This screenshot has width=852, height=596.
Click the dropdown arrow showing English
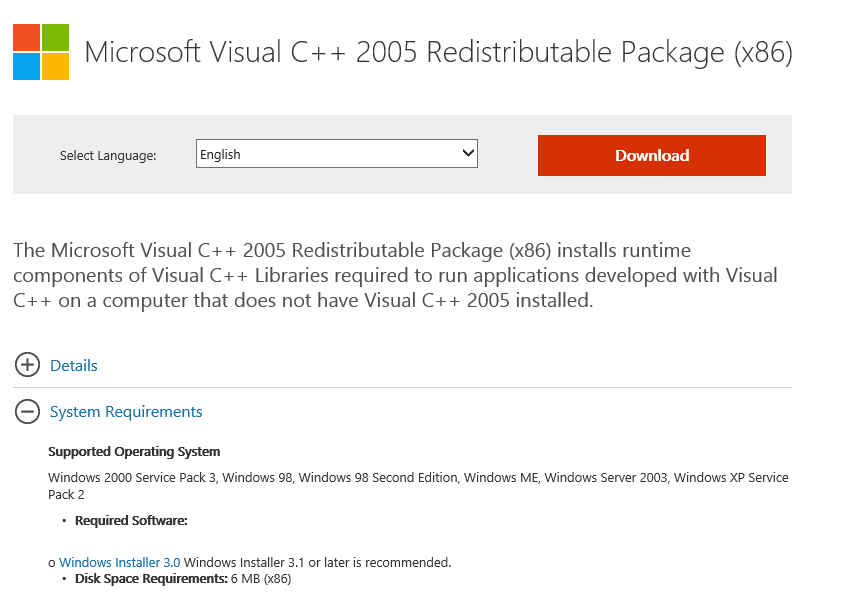tap(466, 153)
